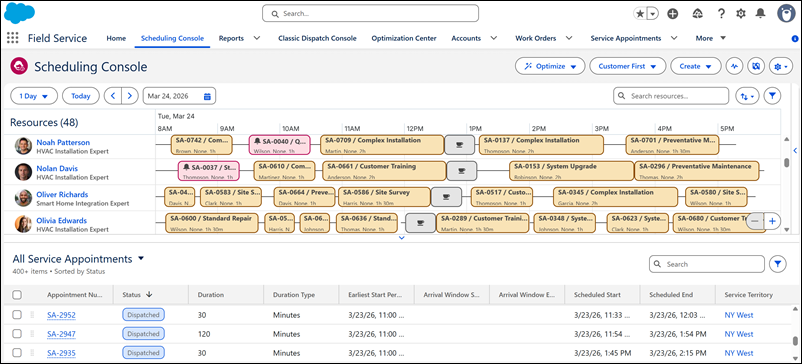
Task: Open NY West territory for SA-2947
Action: (x=739, y=334)
